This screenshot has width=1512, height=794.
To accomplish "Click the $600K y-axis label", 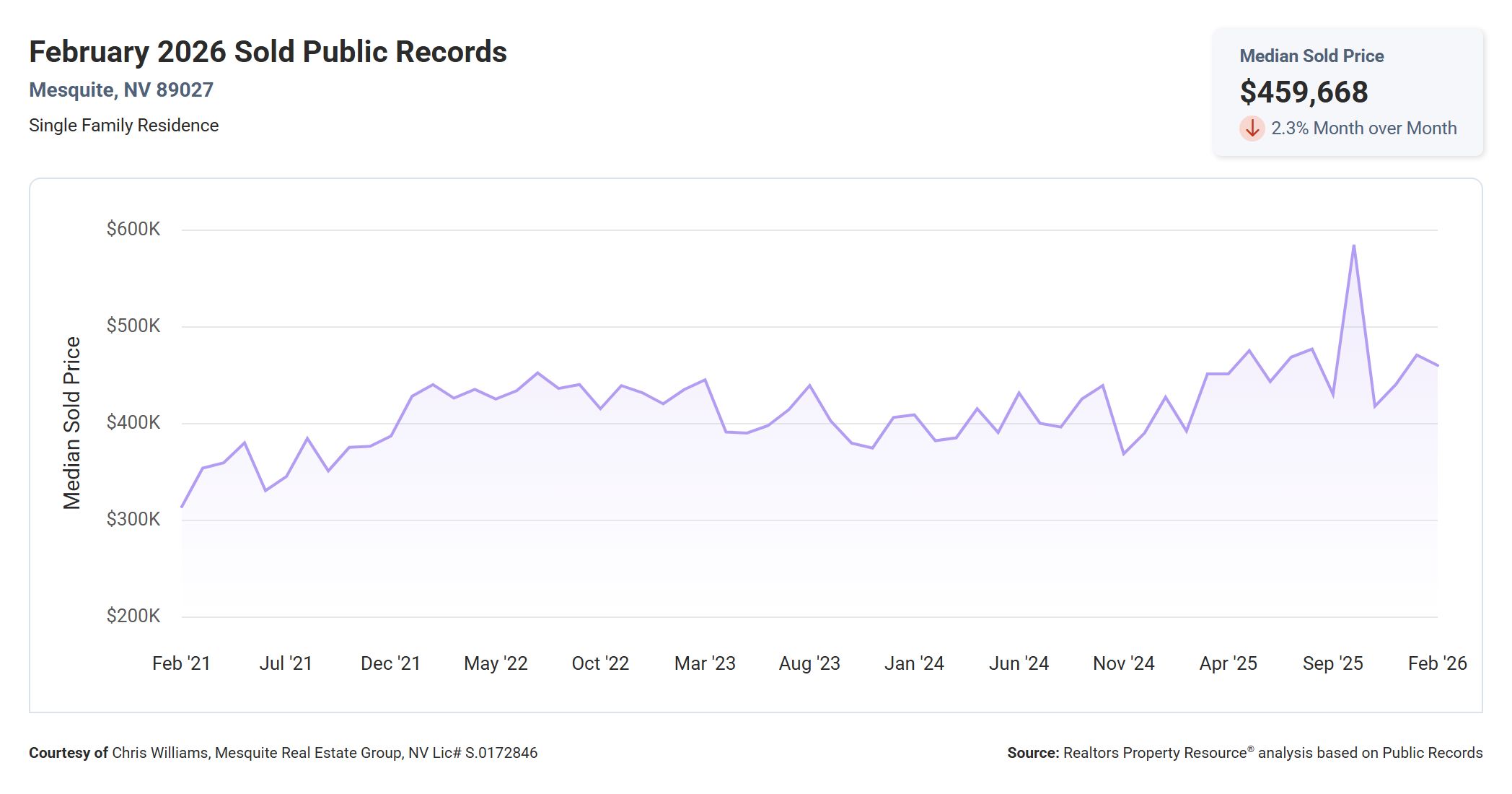I will tap(133, 230).
